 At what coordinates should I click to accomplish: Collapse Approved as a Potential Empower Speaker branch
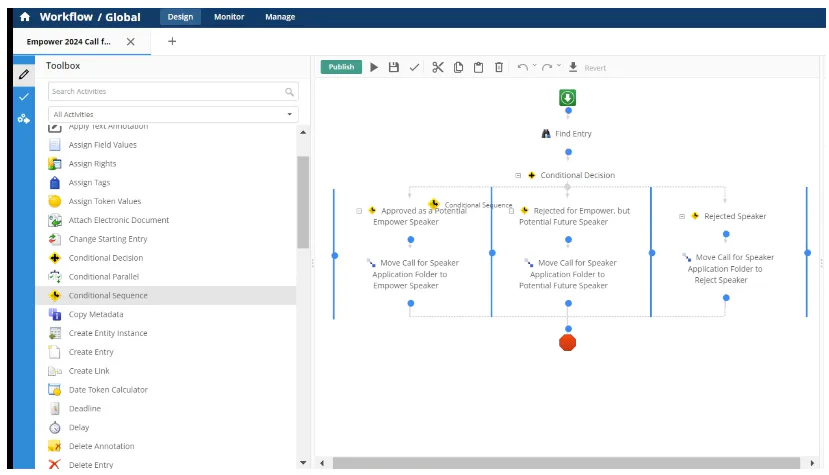pyautogui.click(x=359, y=211)
